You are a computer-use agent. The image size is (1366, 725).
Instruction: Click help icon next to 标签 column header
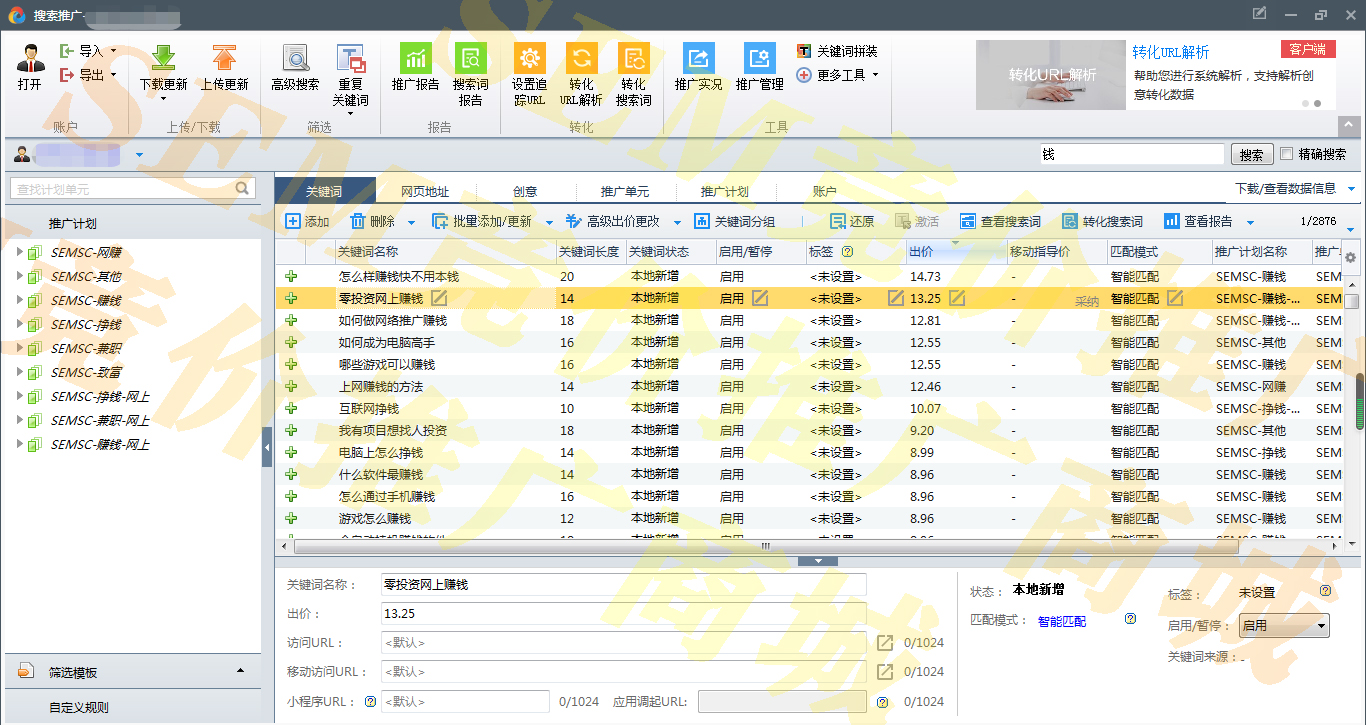847,252
